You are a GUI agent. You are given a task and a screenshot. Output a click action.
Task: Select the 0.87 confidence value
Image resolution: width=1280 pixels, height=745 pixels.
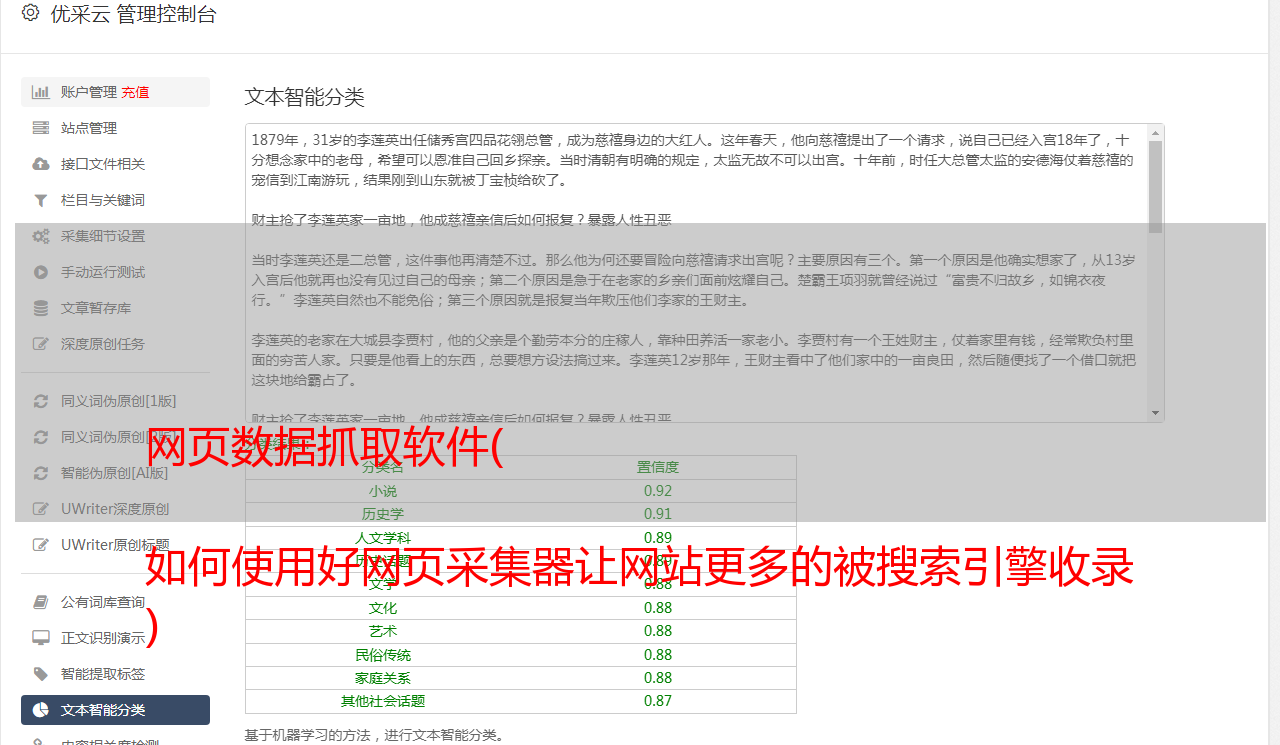(x=658, y=701)
